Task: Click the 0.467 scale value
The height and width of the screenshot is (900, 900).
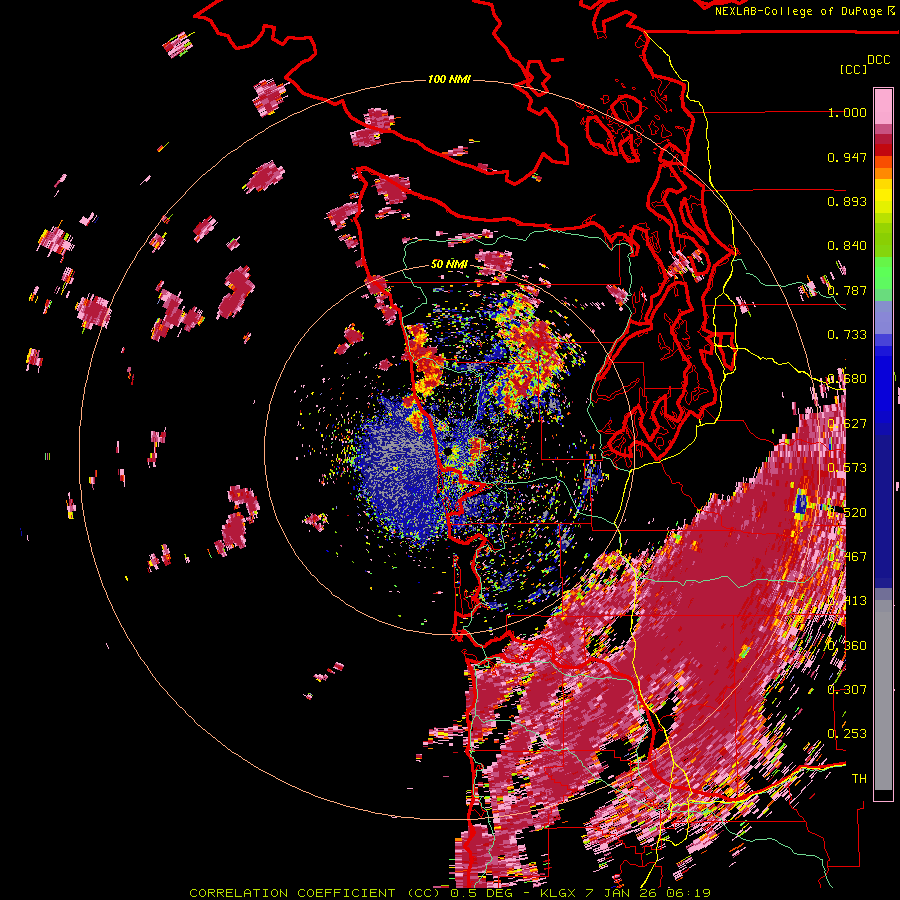Action: coord(847,556)
